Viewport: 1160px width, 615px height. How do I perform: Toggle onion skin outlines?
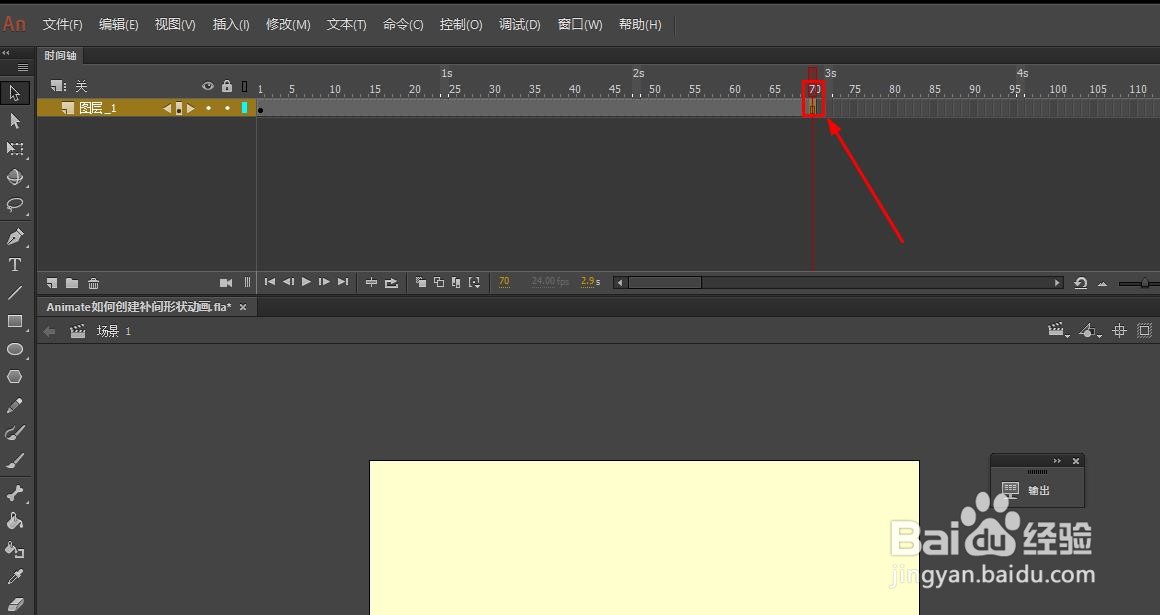click(439, 282)
